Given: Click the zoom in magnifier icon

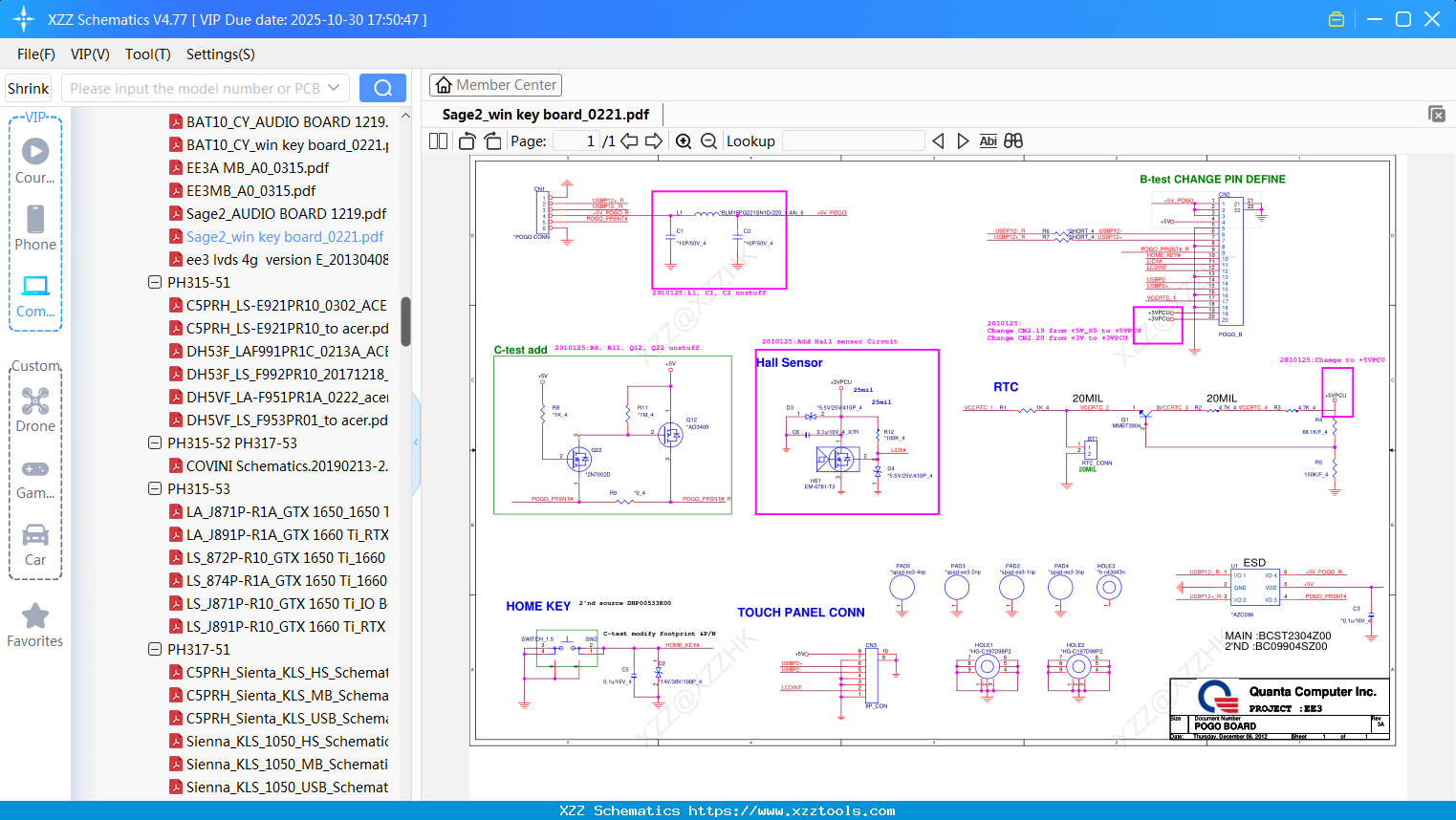Looking at the screenshot, I should 684,141.
